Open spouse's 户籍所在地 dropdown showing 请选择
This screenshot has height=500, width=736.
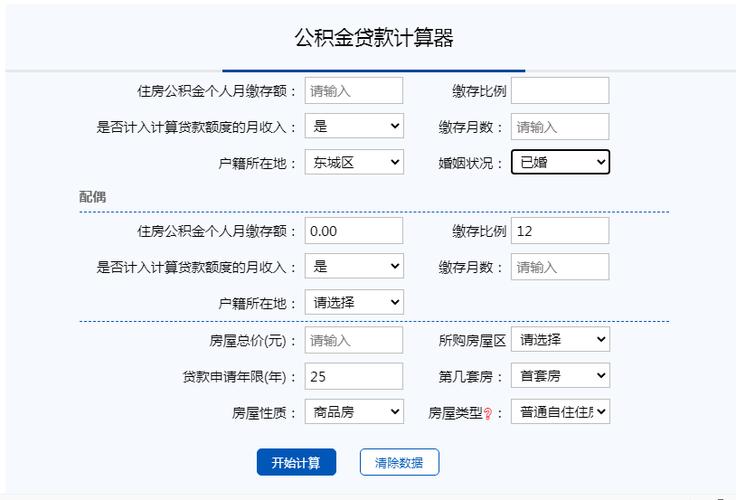pos(354,302)
